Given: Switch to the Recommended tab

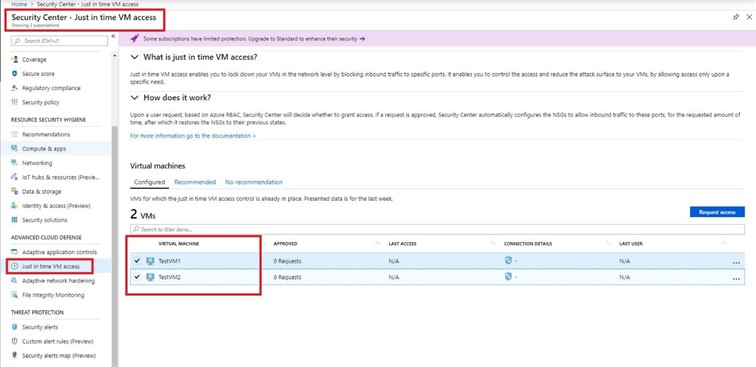Looking at the screenshot, I should [195, 182].
